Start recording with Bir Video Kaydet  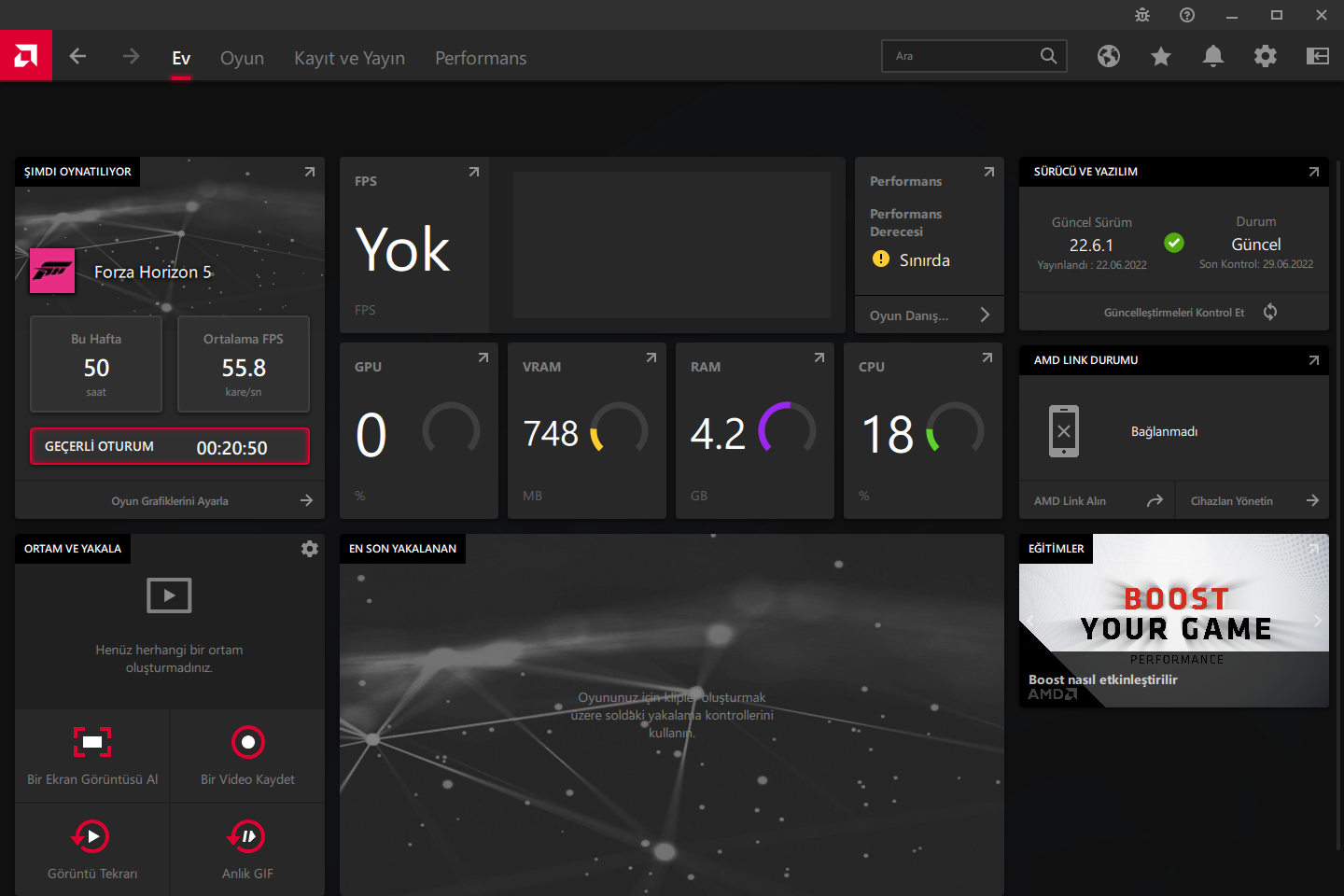click(247, 756)
